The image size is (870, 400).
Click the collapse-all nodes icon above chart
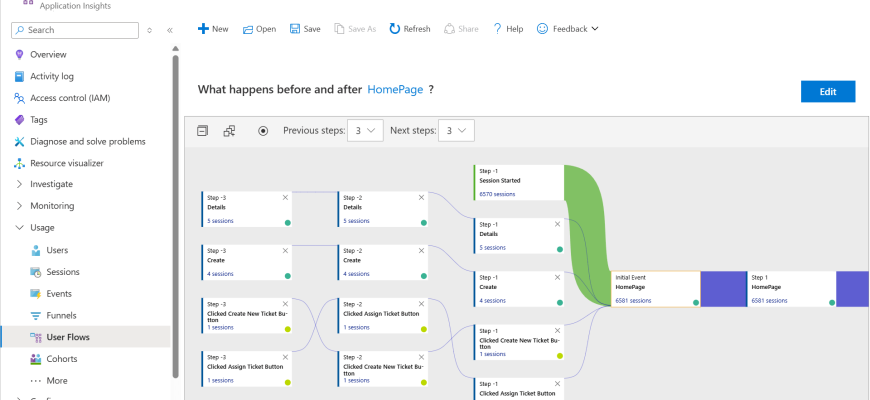point(202,130)
